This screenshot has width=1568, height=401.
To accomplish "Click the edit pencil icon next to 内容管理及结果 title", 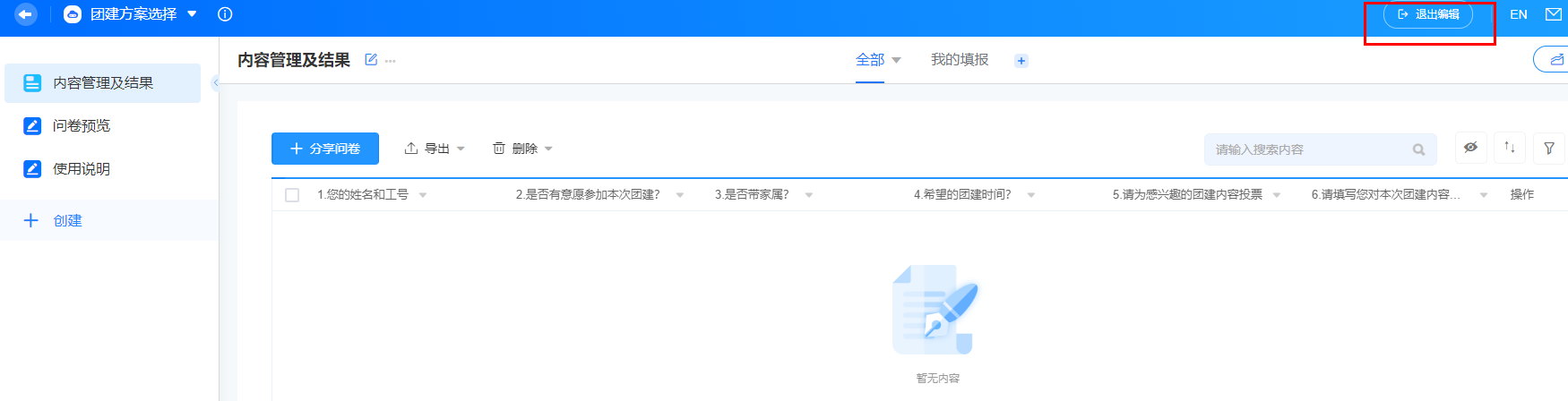I will pos(371,60).
